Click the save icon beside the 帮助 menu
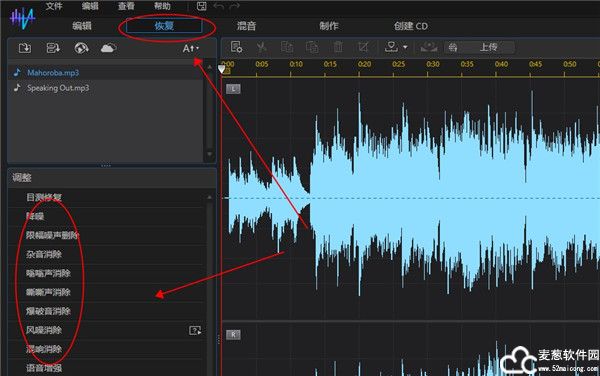Viewport: 600px width, 376px height. tap(202, 6)
